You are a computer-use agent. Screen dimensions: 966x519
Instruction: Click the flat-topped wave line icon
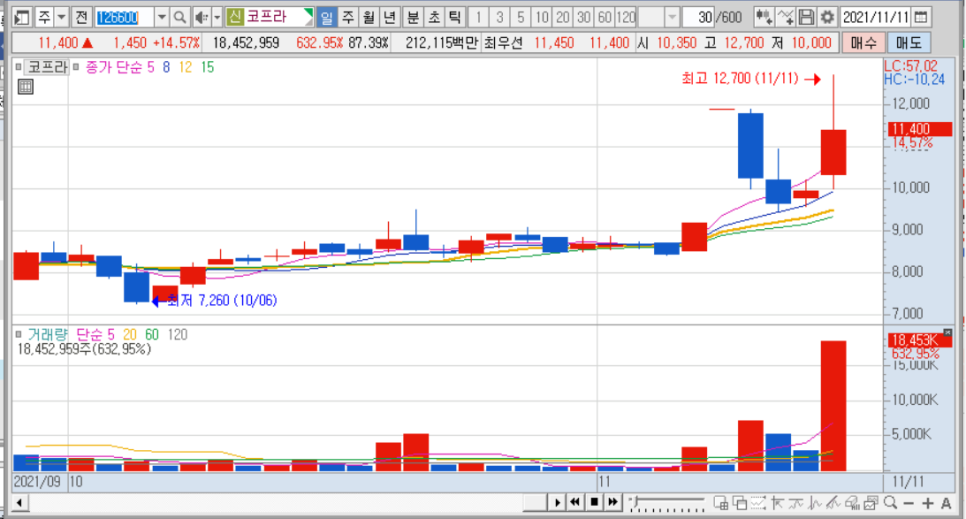(x=795, y=503)
